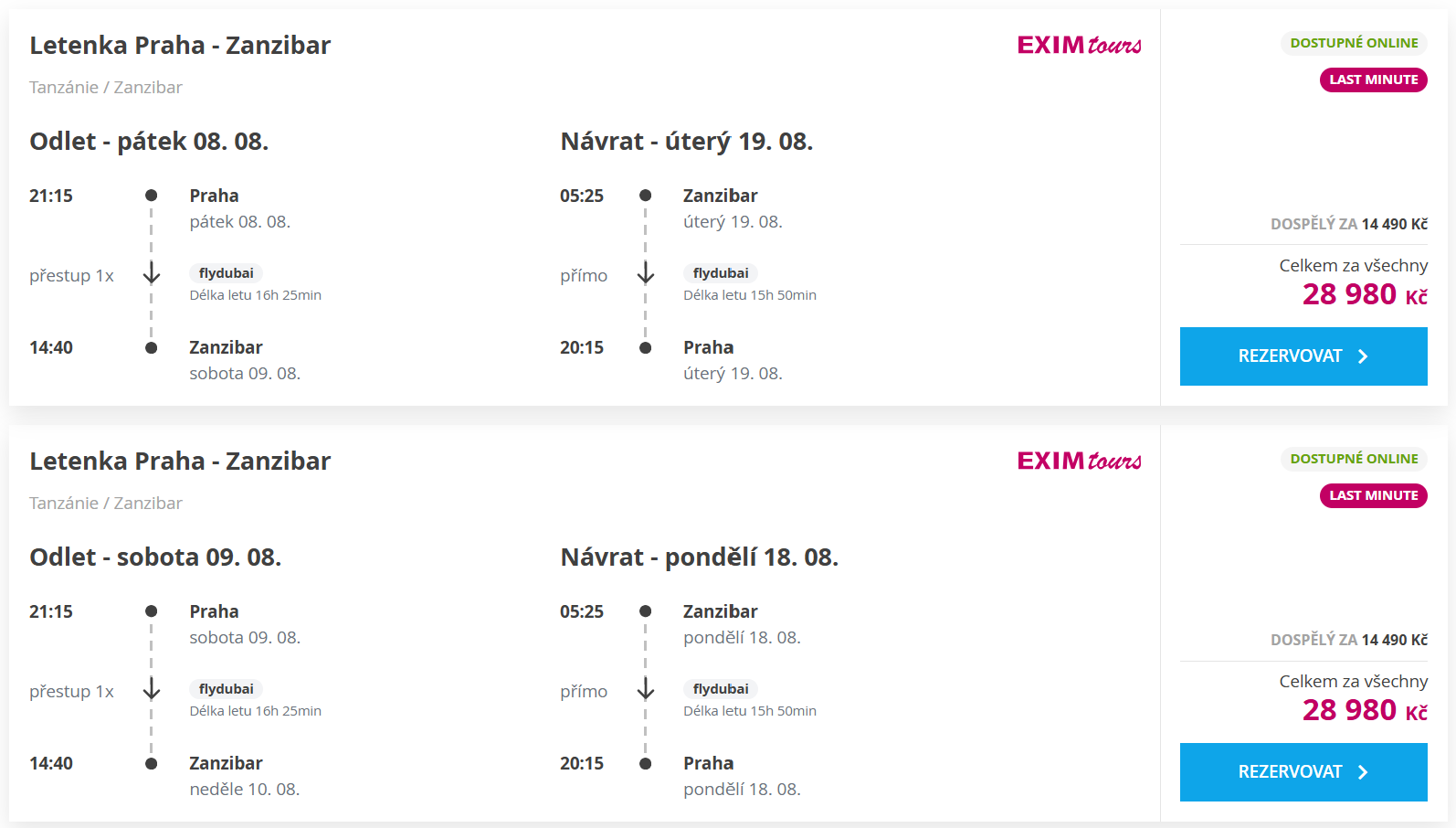This screenshot has height=828, width=1456.
Task: Click the first Dostupné Online badge
Action: (x=1354, y=43)
